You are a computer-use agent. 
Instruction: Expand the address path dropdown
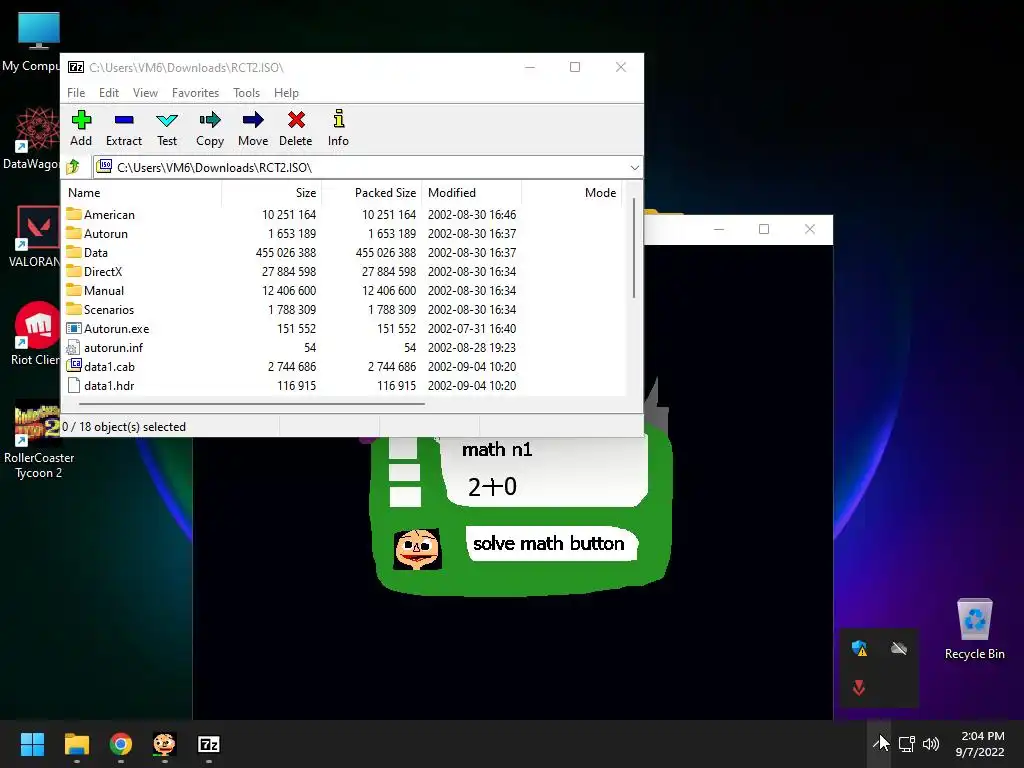tap(634, 168)
